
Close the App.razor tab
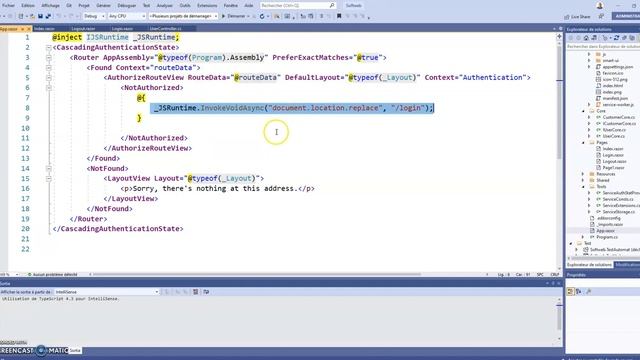coord(28,29)
